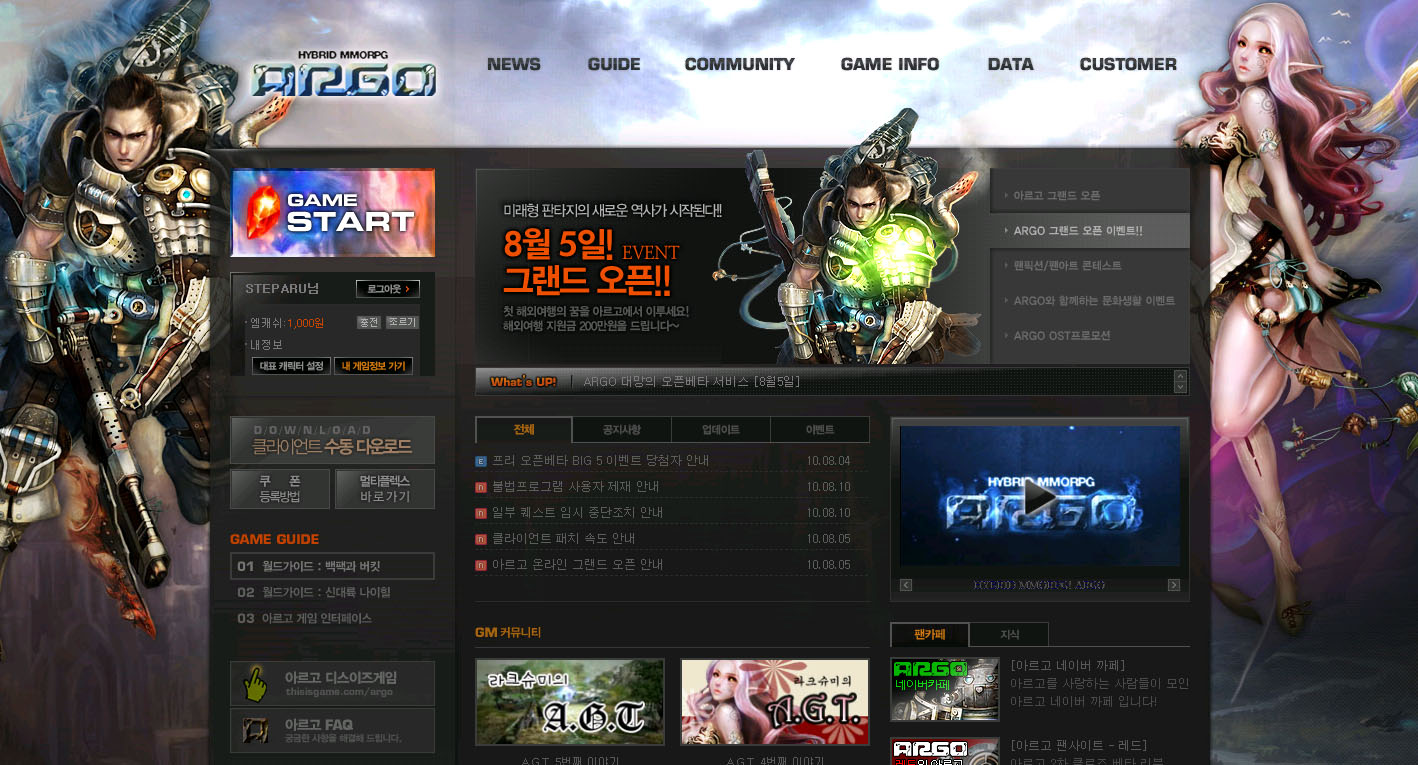Open notice 불법프로그램 사용자 제재 안내
Image resolution: width=1418 pixels, height=765 pixels.
point(575,487)
